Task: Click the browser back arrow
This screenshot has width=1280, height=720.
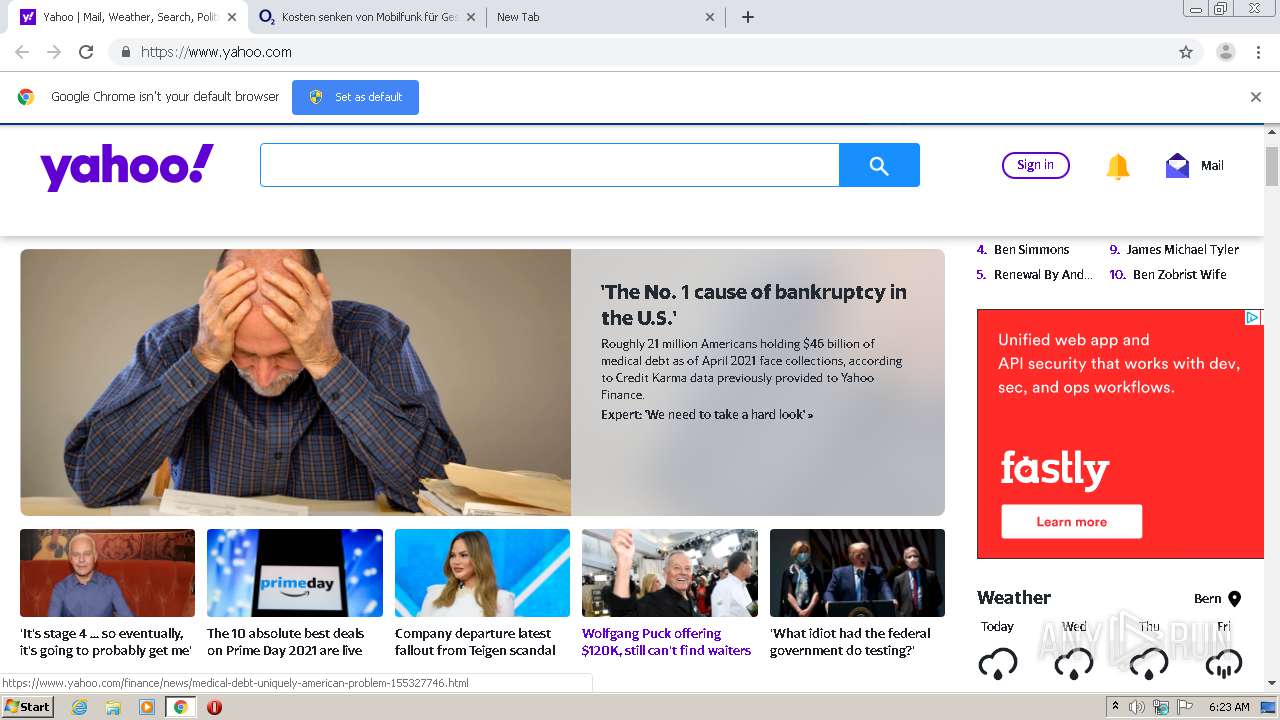Action: (x=22, y=52)
